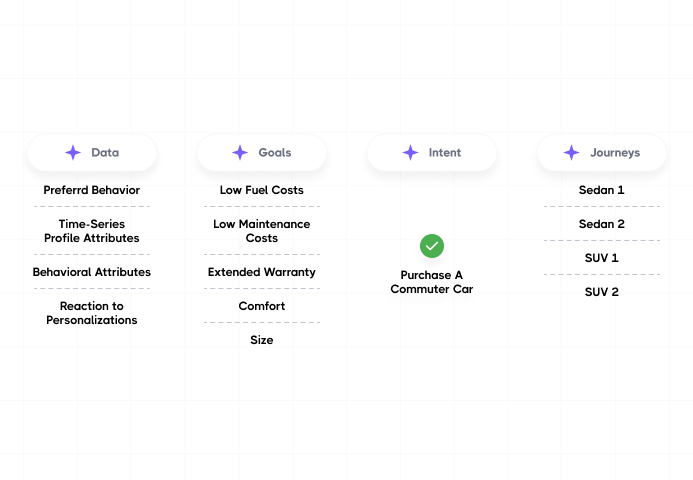Click the sparkle icon beside Intent

click(410, 153)
